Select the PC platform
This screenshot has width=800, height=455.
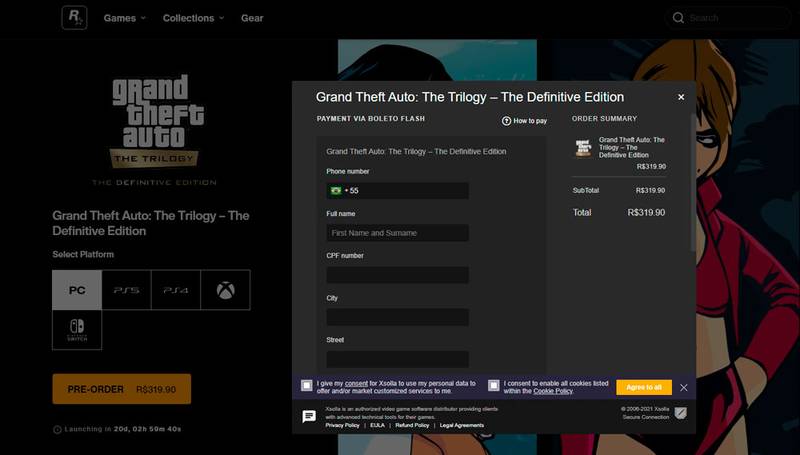coord(77,290)
